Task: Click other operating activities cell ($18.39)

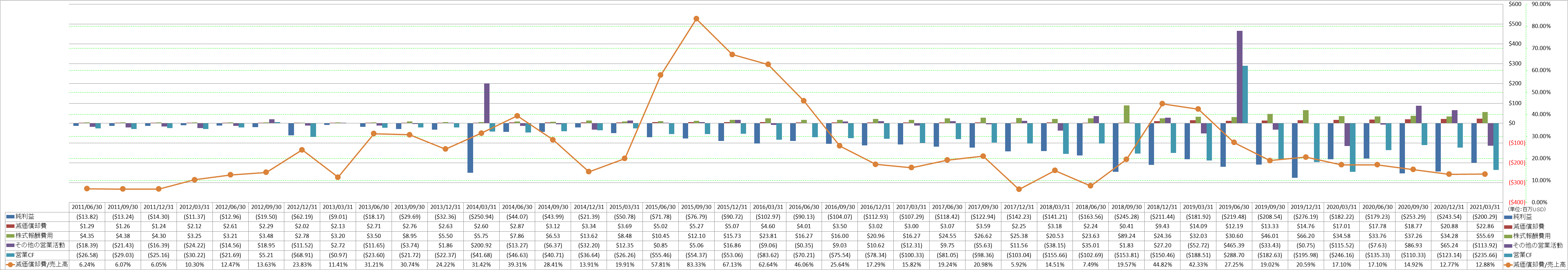Action: click(x=87, y=246)
